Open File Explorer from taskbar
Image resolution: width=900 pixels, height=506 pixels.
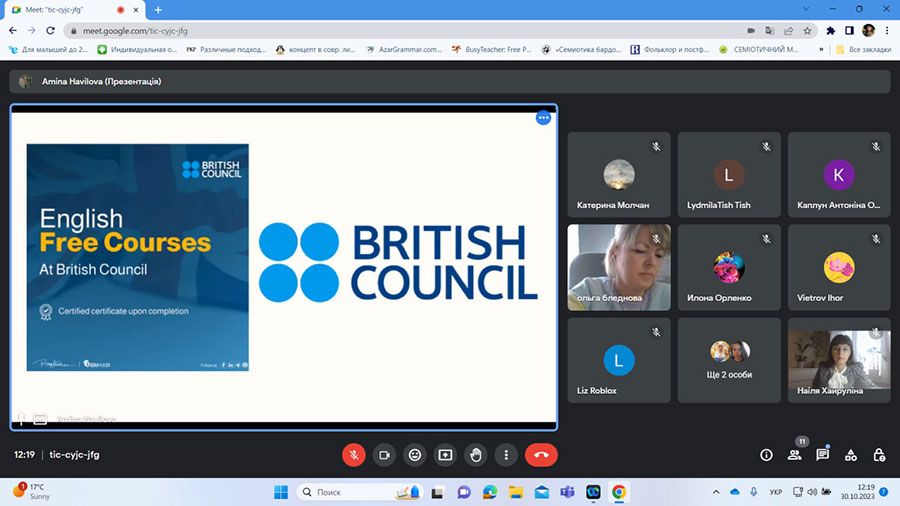click(x=515, y=492)
